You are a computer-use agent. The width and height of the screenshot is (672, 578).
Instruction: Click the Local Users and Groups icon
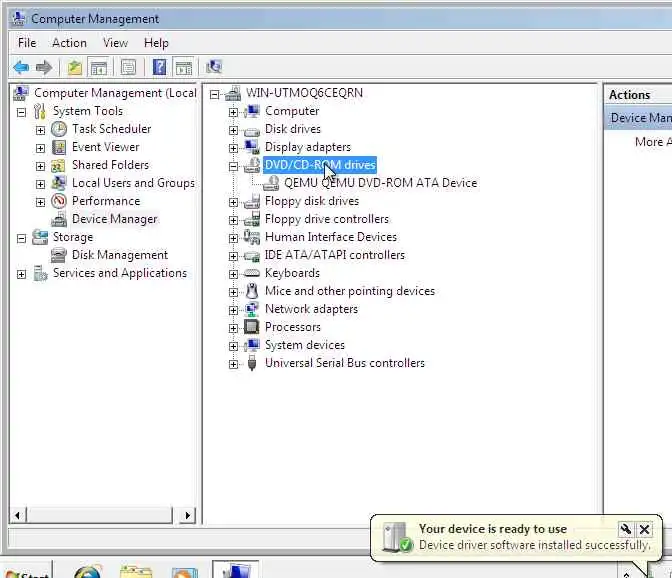59,183
